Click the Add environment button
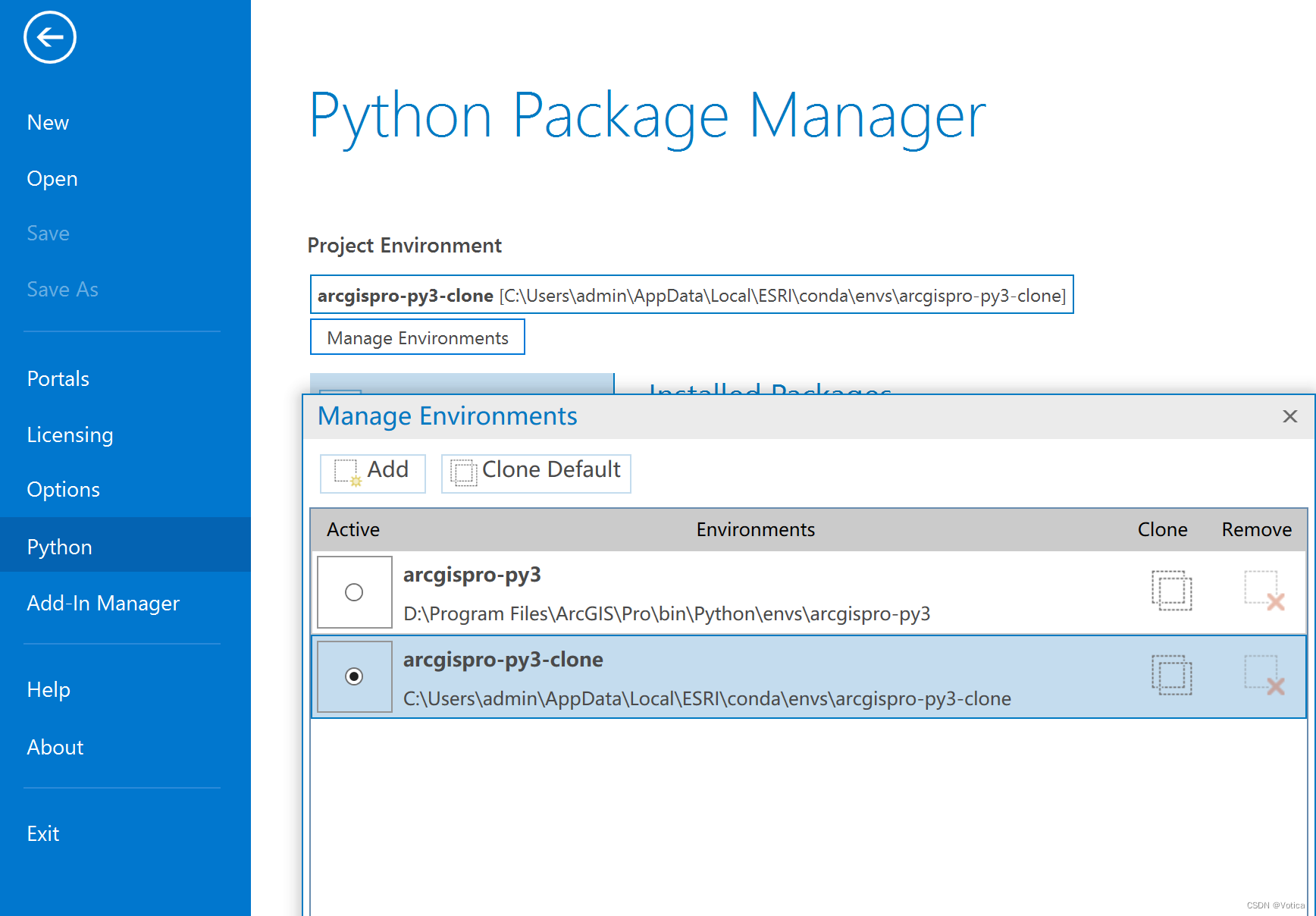This screenshot has width=1316, height=916. click(373, 473)
